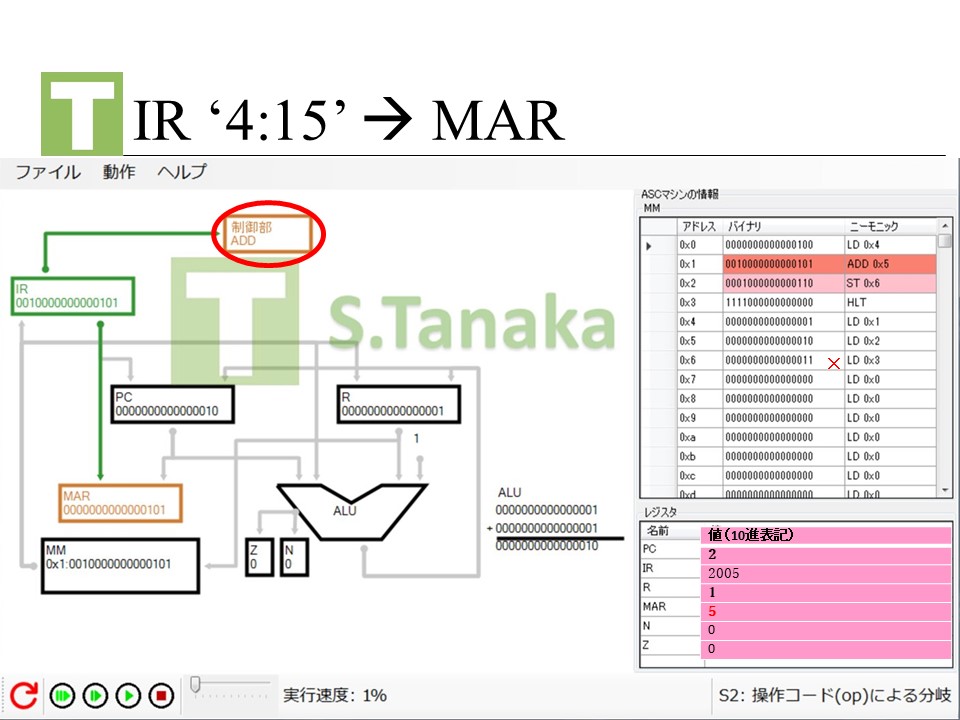
Task: Open the ヘルプ menu
Action: point(182,172)
